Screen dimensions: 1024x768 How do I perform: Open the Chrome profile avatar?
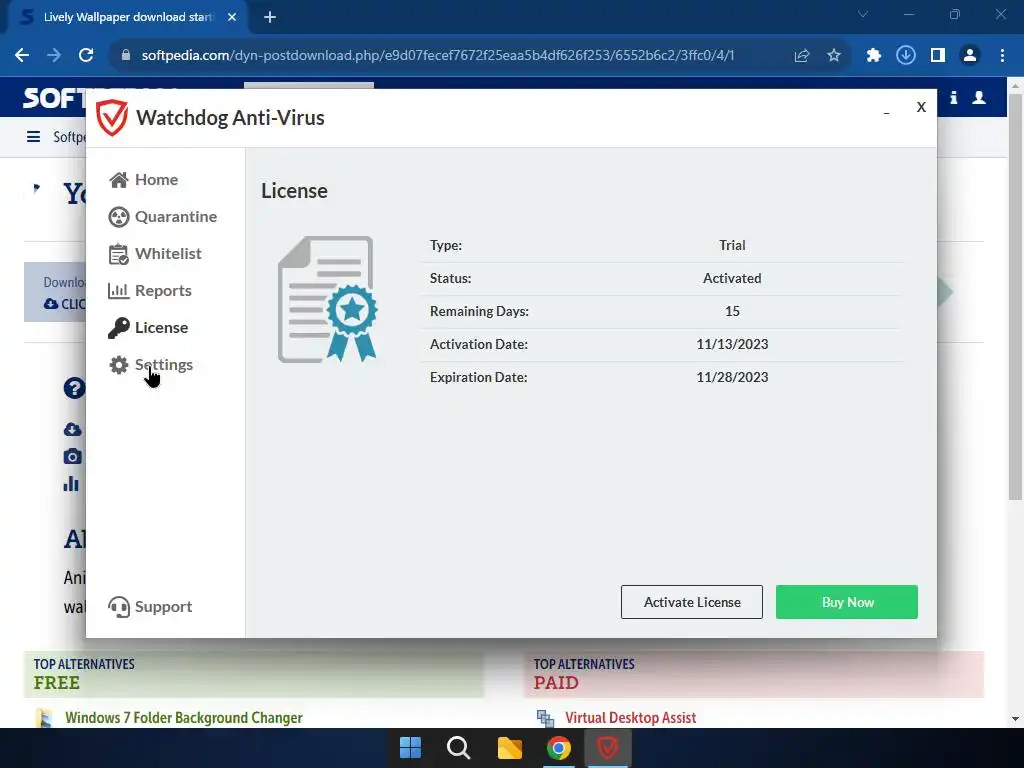tap(970, 56)
